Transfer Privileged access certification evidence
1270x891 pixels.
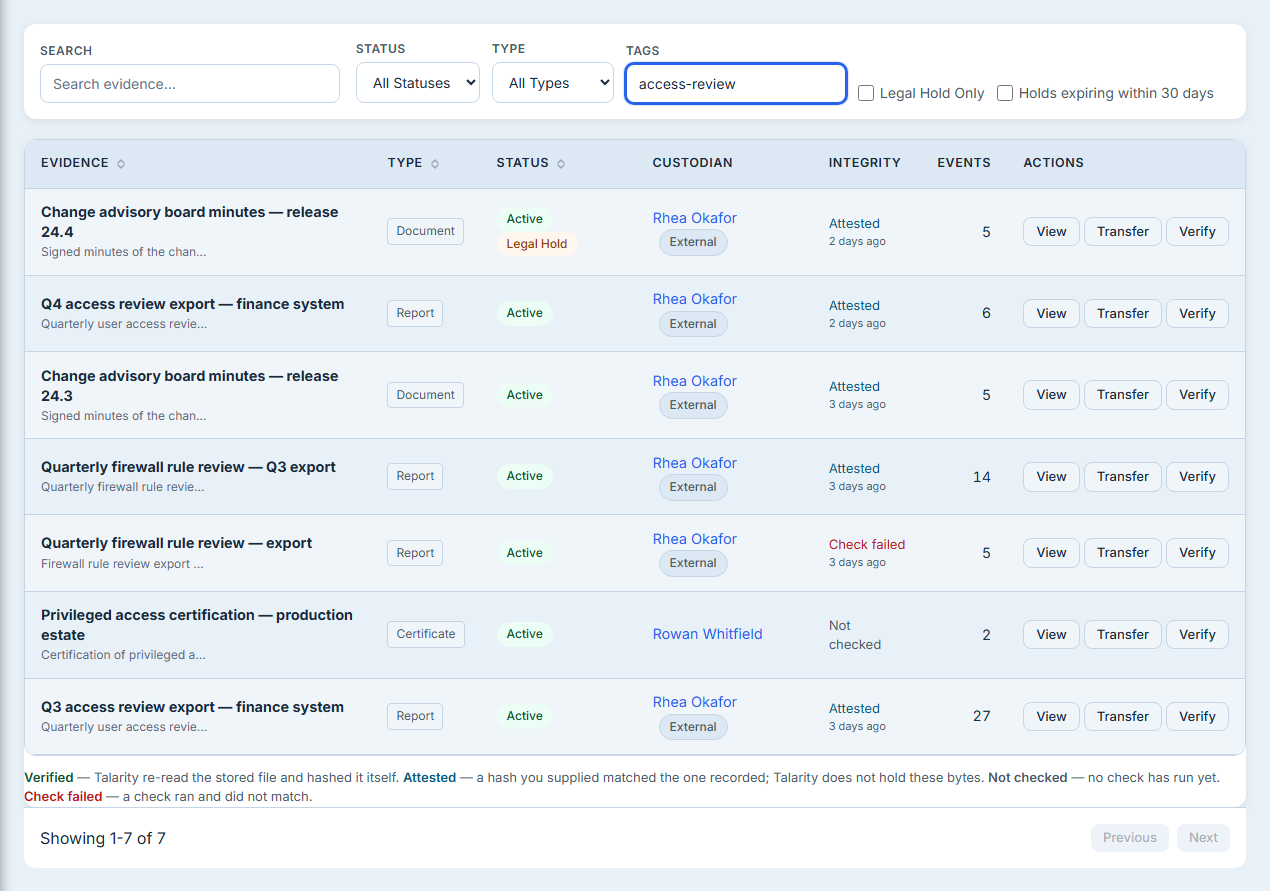[1123, 634]
